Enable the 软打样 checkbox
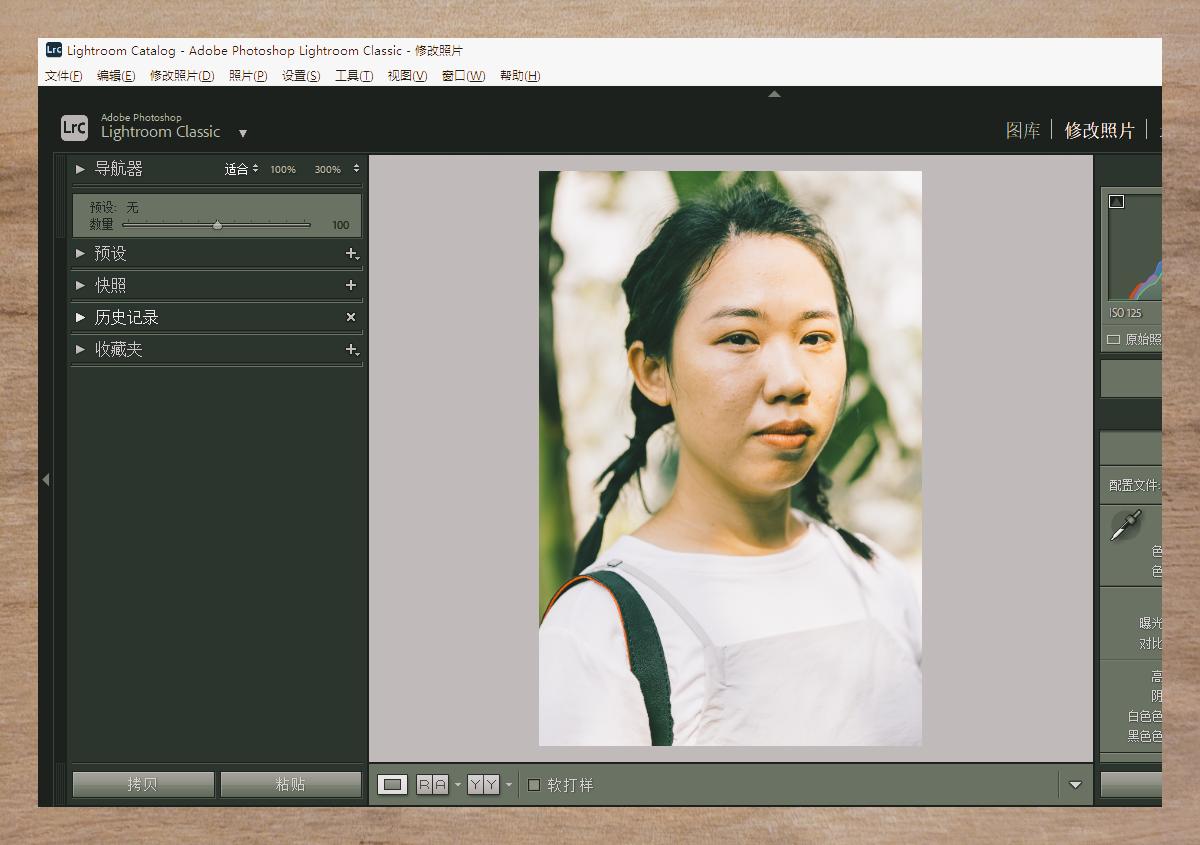Screen dimensions: 1200x845 tap(534, 785)
